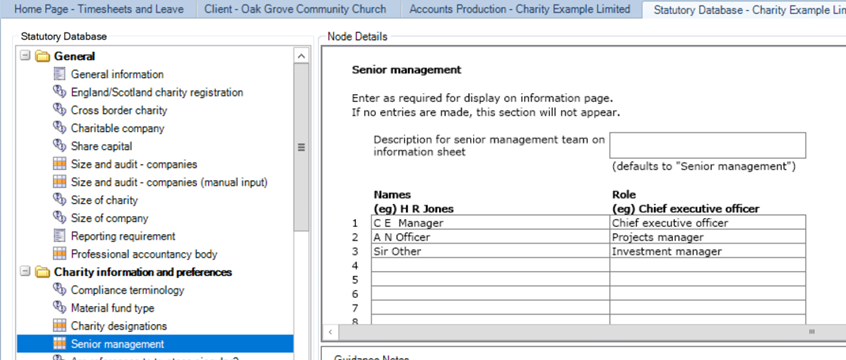The height and width of the screenshot is (360, 846).
Task: Select Material fund type node
Action: point(112,308)
